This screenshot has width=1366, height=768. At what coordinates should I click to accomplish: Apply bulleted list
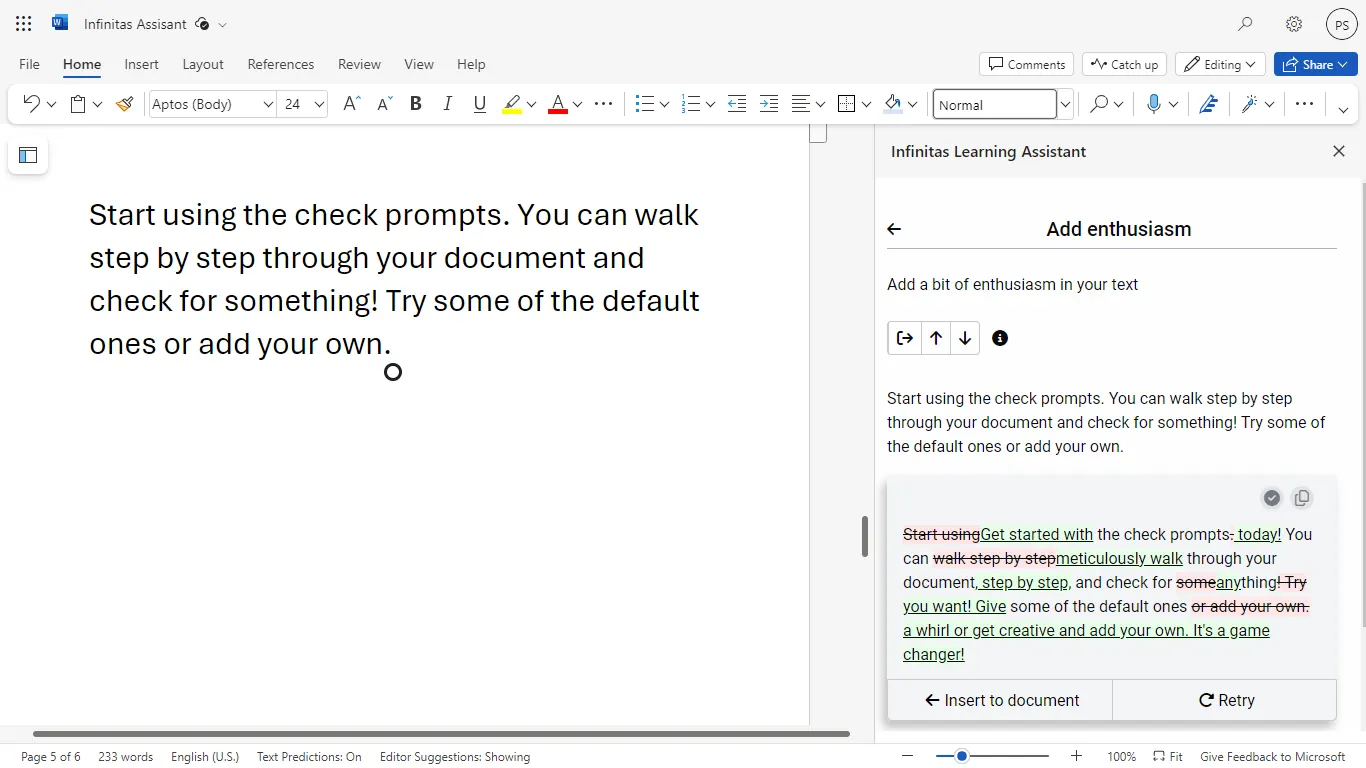point(645,104)
